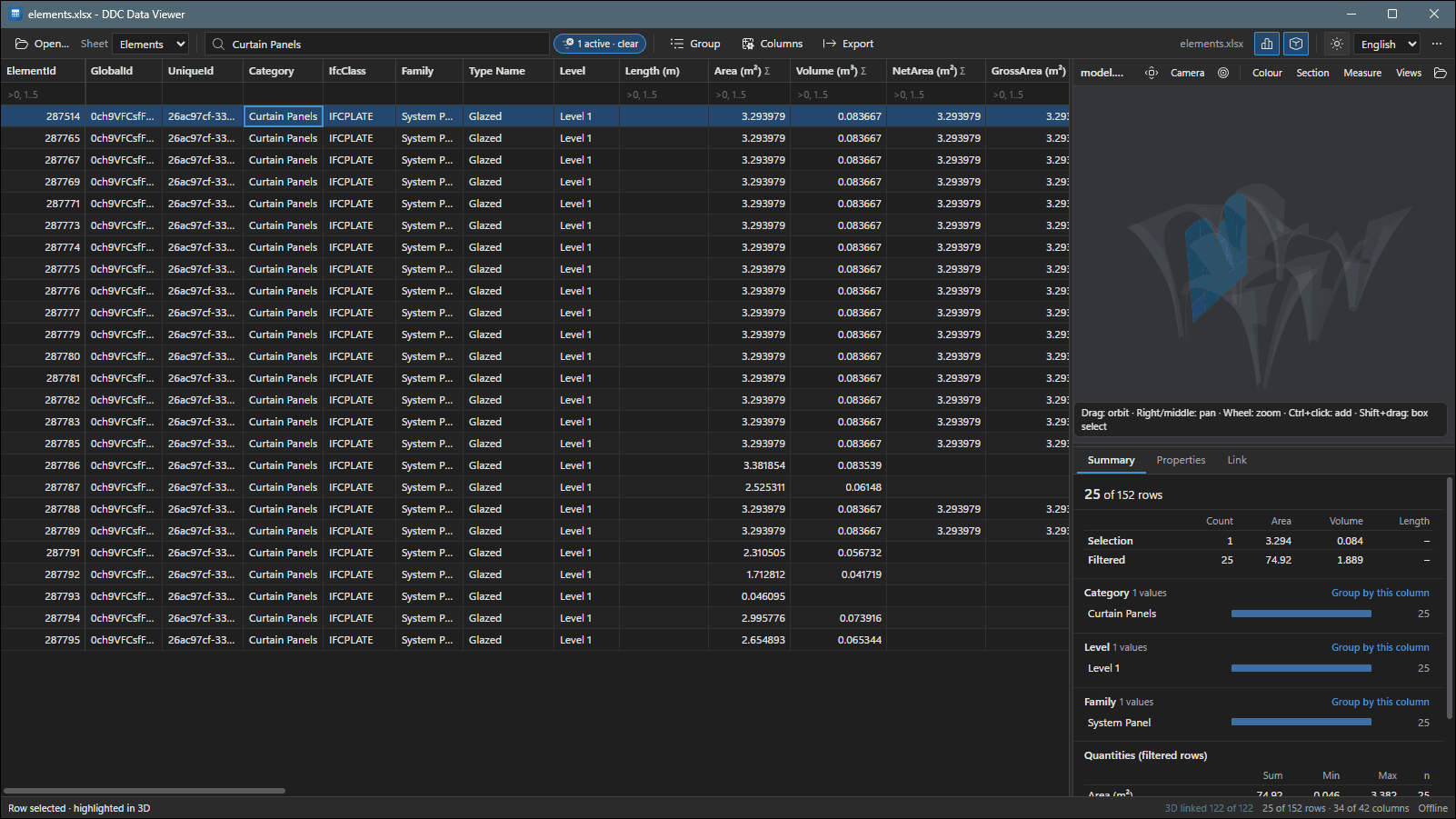Clear the 1 active filter
Viewport: 1456px width, 819px height.
(x=601, y=44)
